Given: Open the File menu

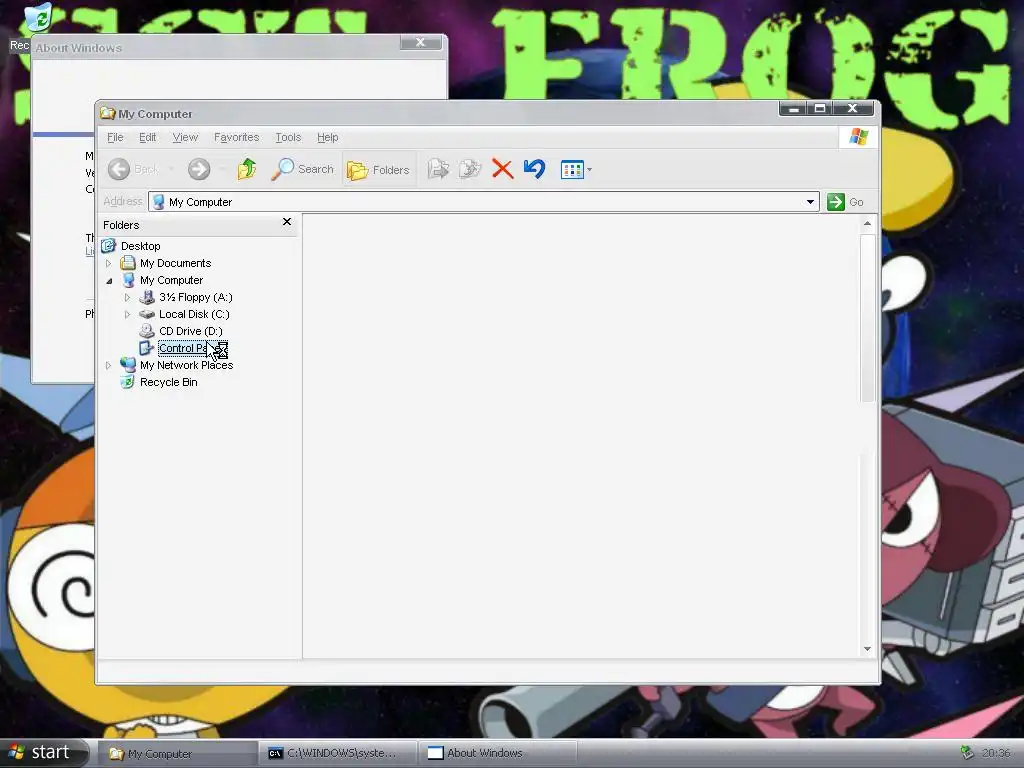Looking at the screenshot, I should [x=115, y=137].
